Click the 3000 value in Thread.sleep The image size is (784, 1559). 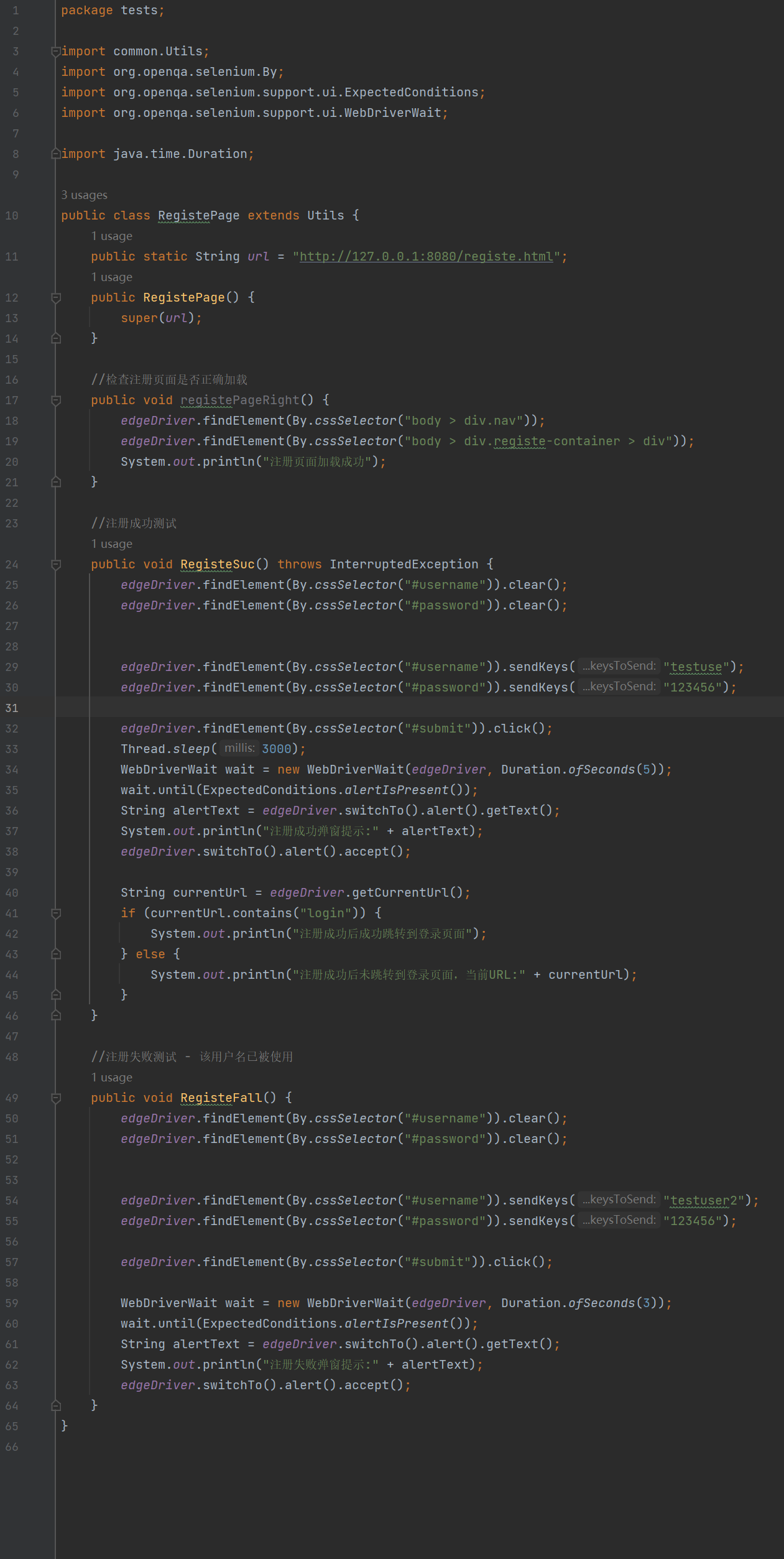pos(277,749)
